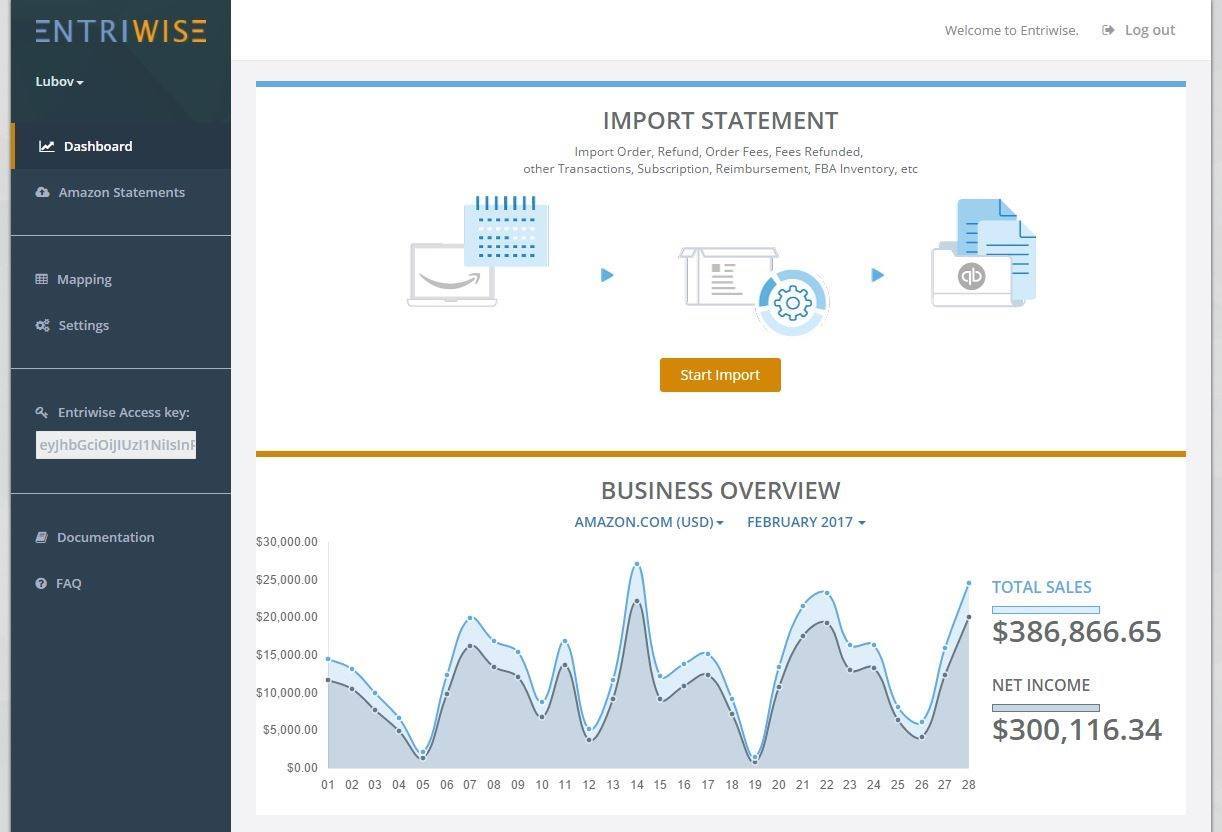Screen dimensions: 1222x832
Task: Click the Amazon Statements cloud icon
Action: pyautogui.click(x=42, y=192)
